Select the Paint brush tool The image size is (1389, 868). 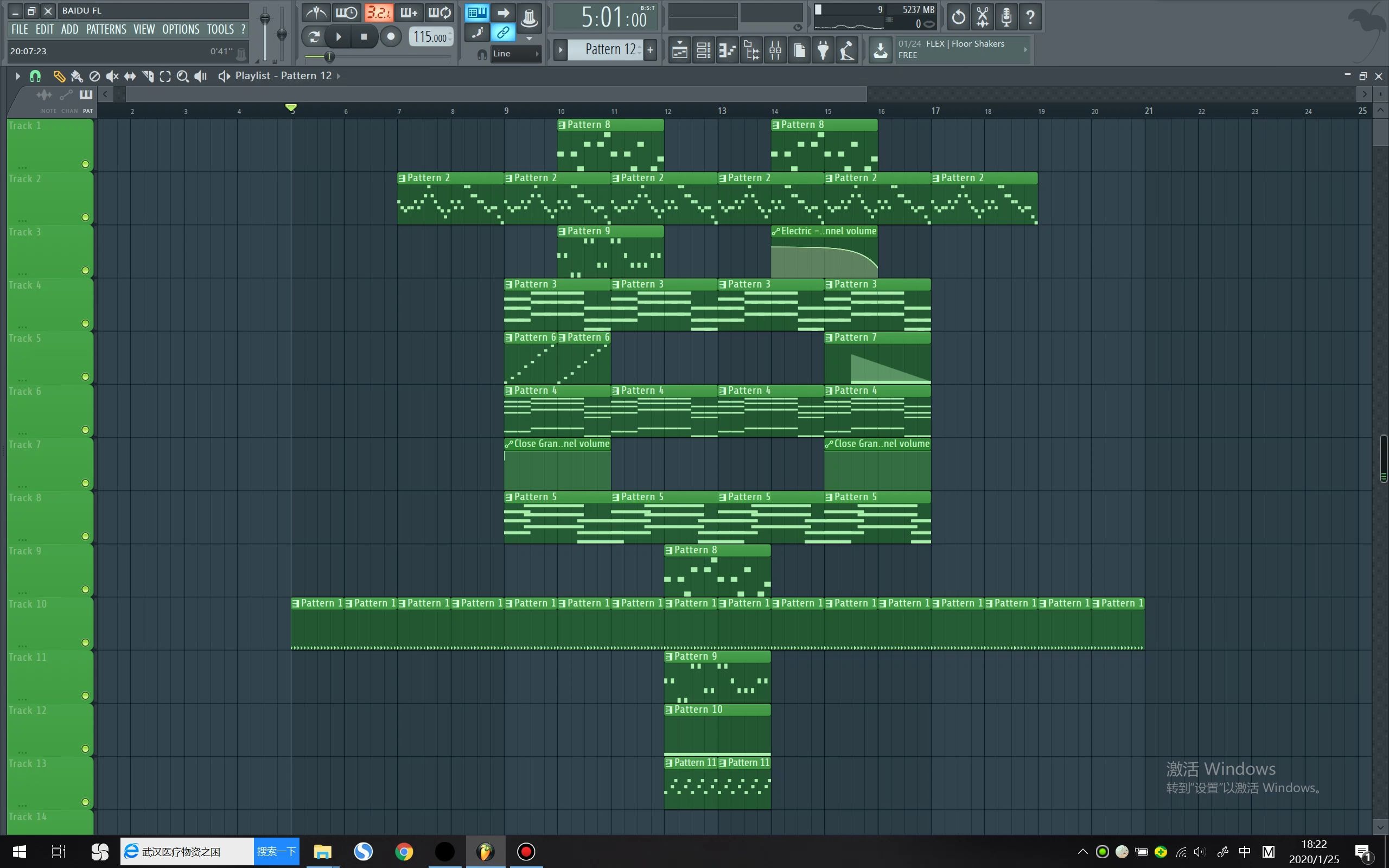(77, 76)
